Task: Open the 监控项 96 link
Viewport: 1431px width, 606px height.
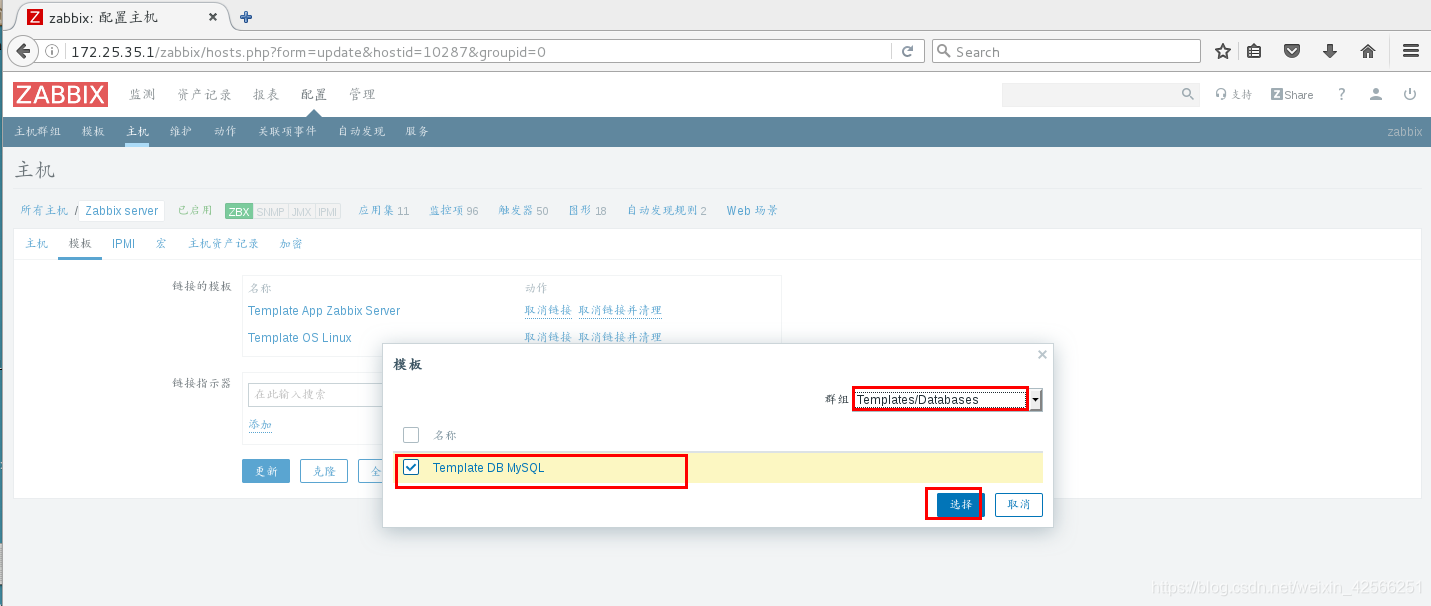Action: [x=454, y=211]
